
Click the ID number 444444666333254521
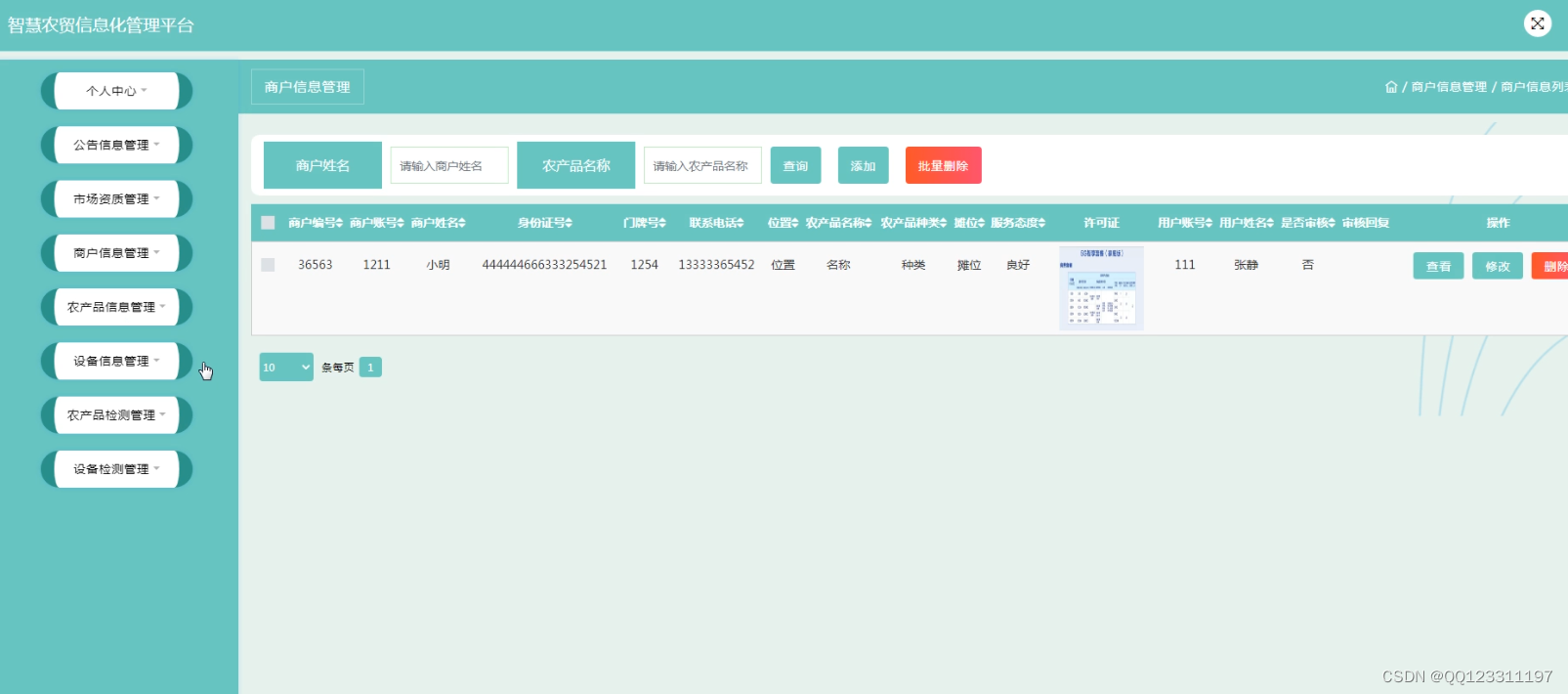[x=544, y=265]
